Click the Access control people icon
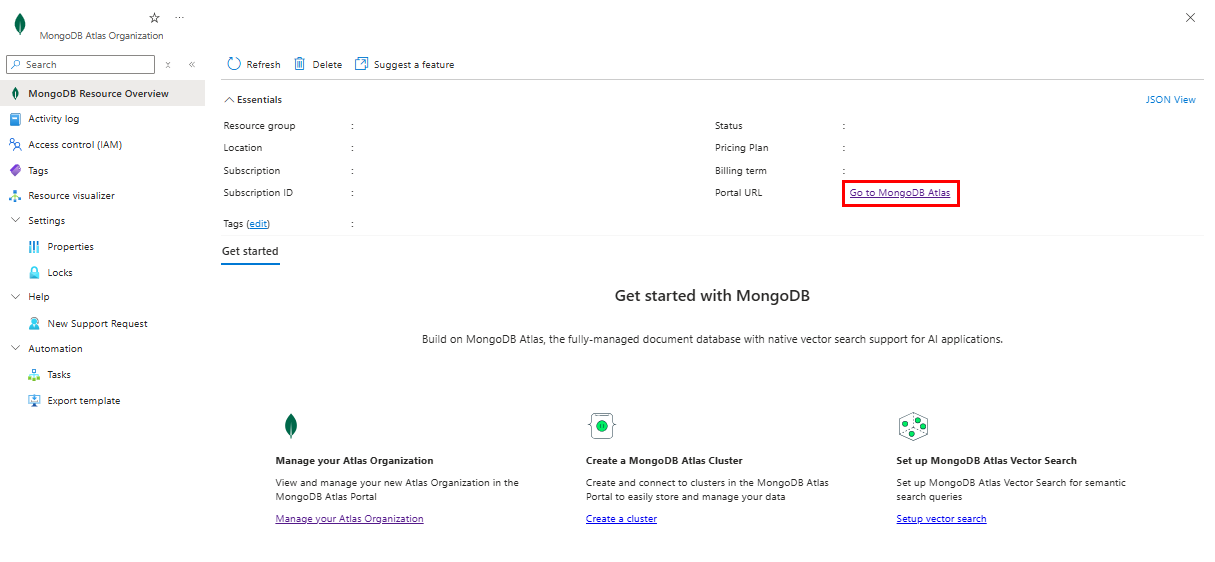The height and width of the screenshot is (562, 1215). (15, 144)
